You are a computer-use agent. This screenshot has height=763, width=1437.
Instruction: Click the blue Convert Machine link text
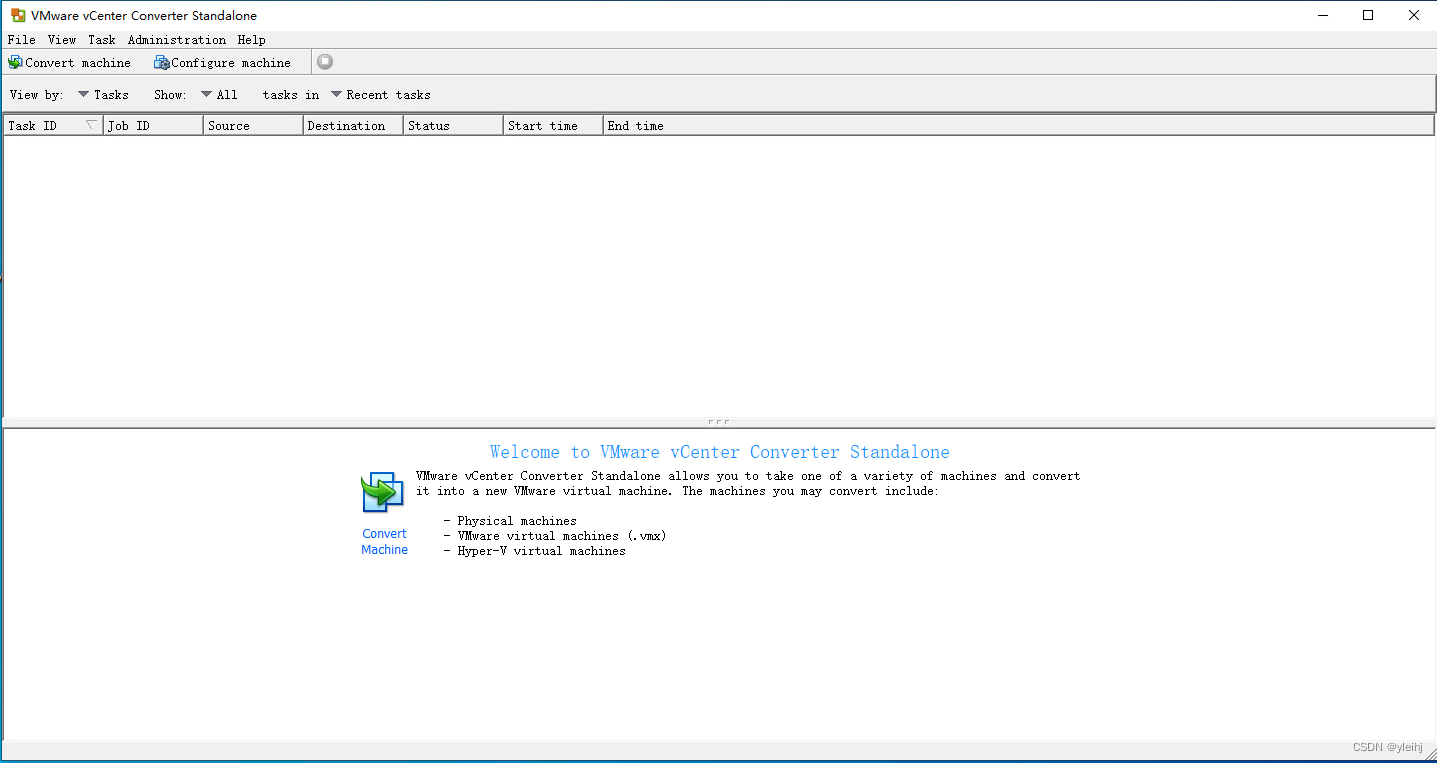(x=385, y=542)
